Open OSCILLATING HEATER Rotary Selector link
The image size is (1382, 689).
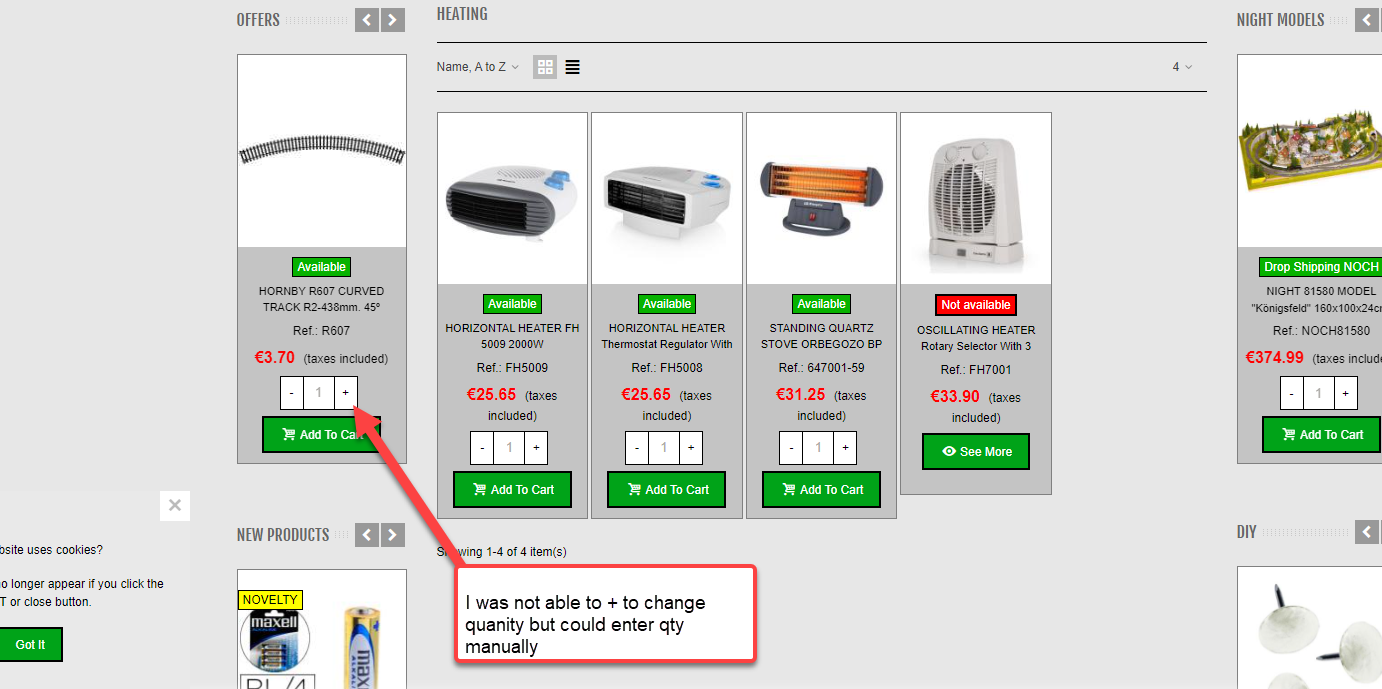click(x=976, y=338)
